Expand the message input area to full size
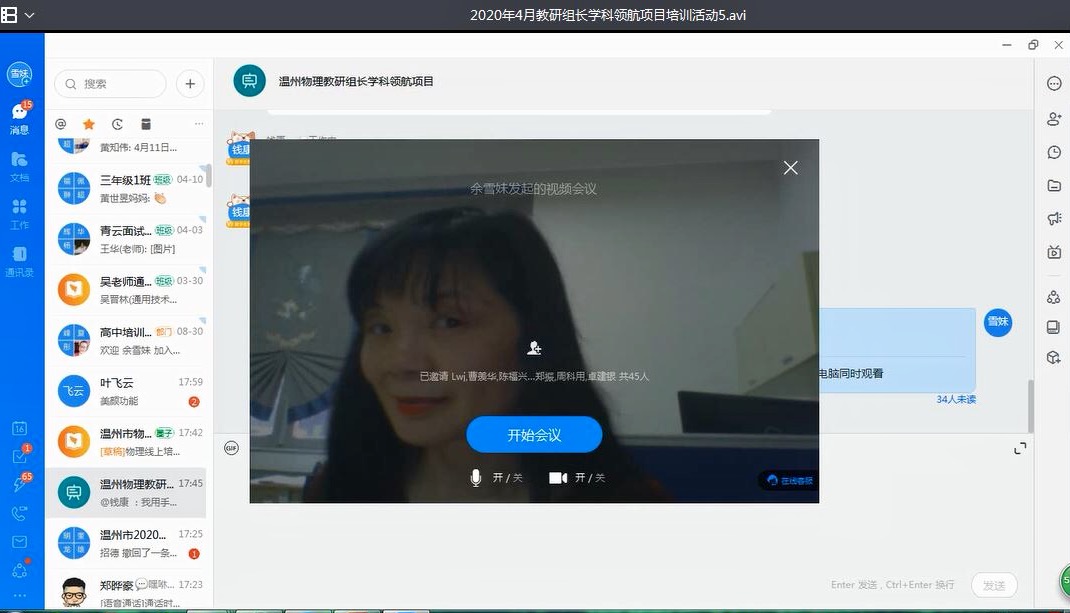 (x=1020, y=448)
